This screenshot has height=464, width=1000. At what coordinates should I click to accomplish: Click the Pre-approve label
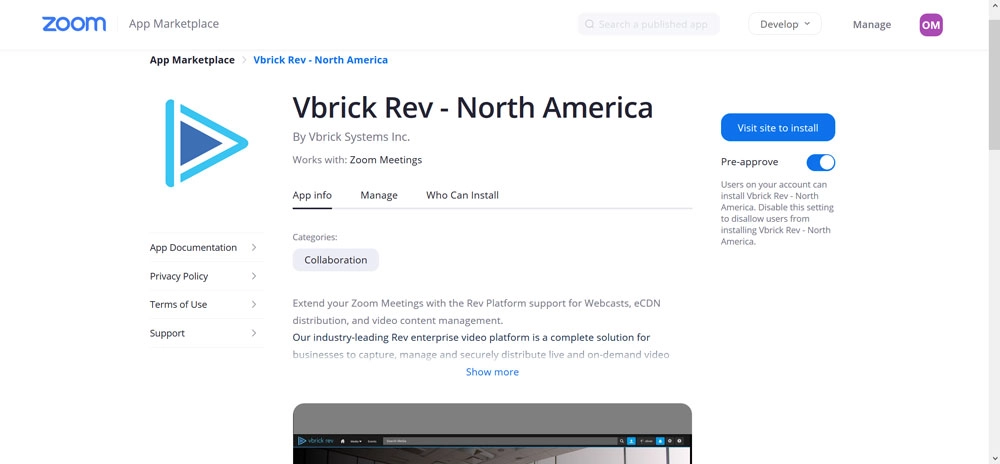[749, 162]
